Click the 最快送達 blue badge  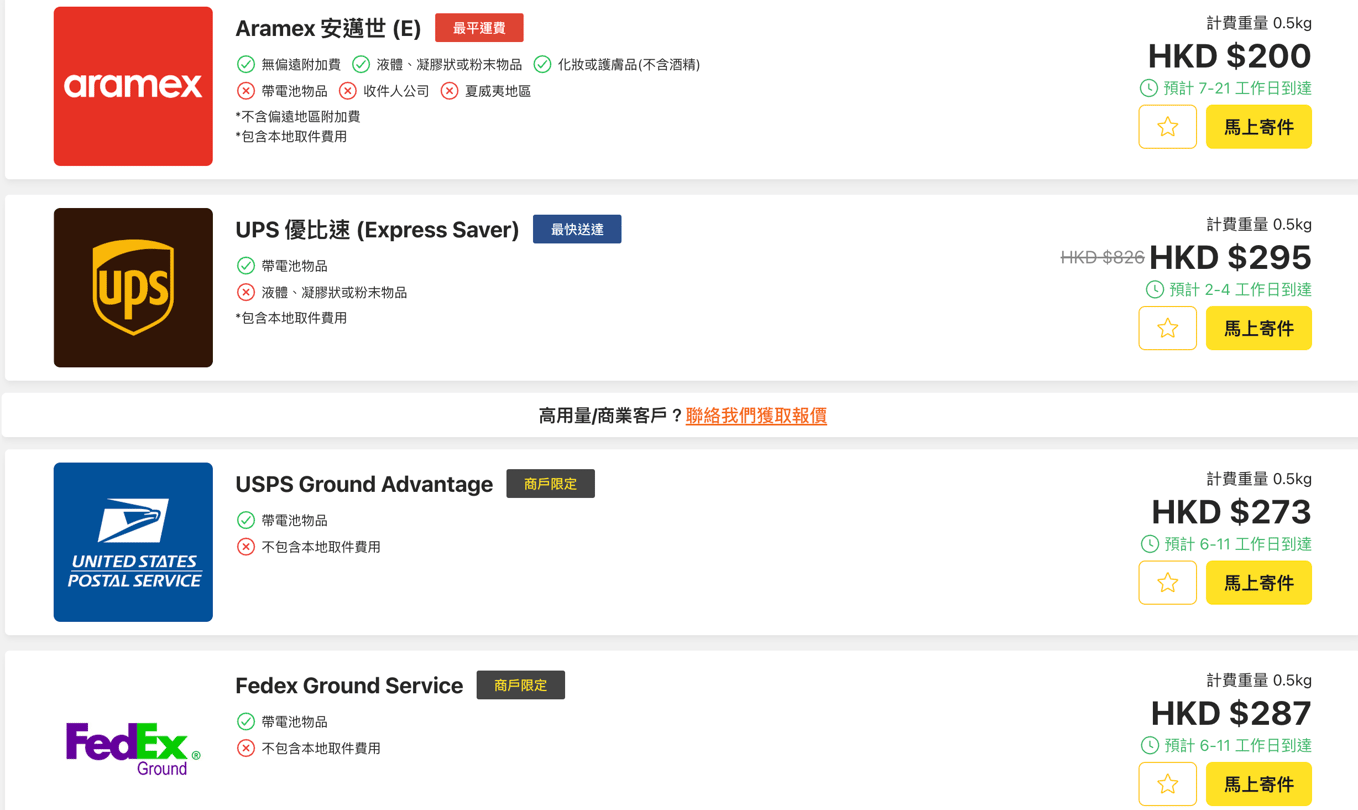pos(577,229)
